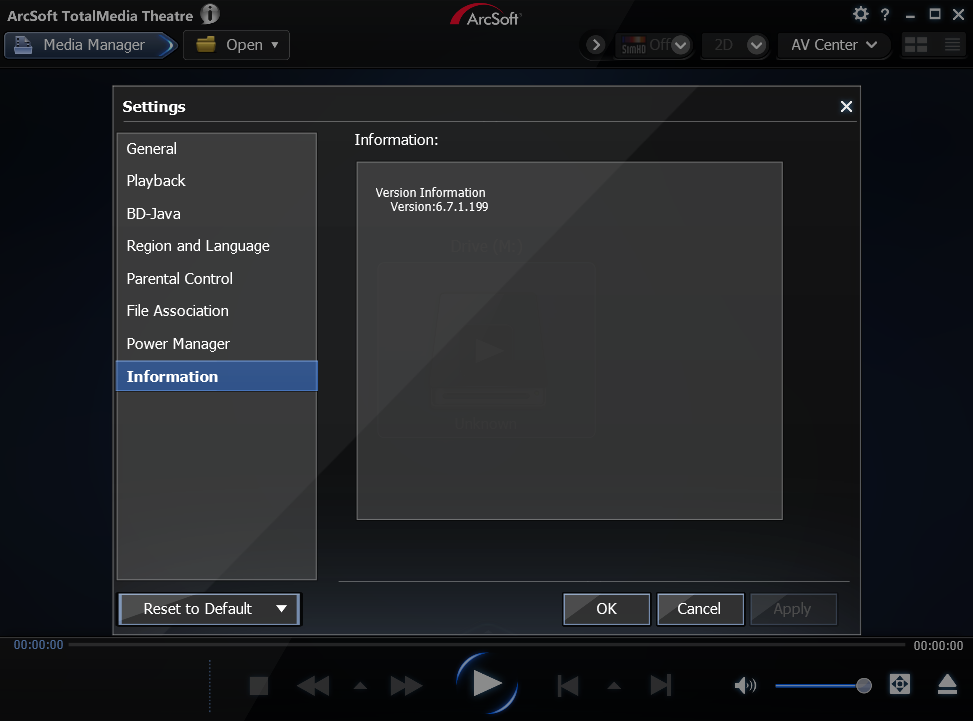973x721 pixels.
Task: Open File Association settings
Action: pos(217,311)
